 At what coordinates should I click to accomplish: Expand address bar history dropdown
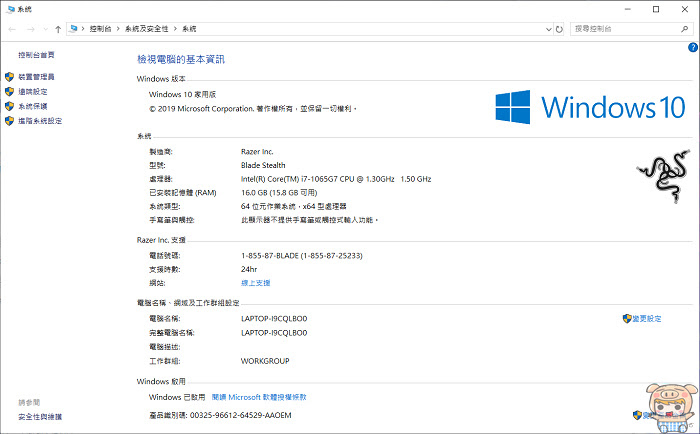[549, 29]
